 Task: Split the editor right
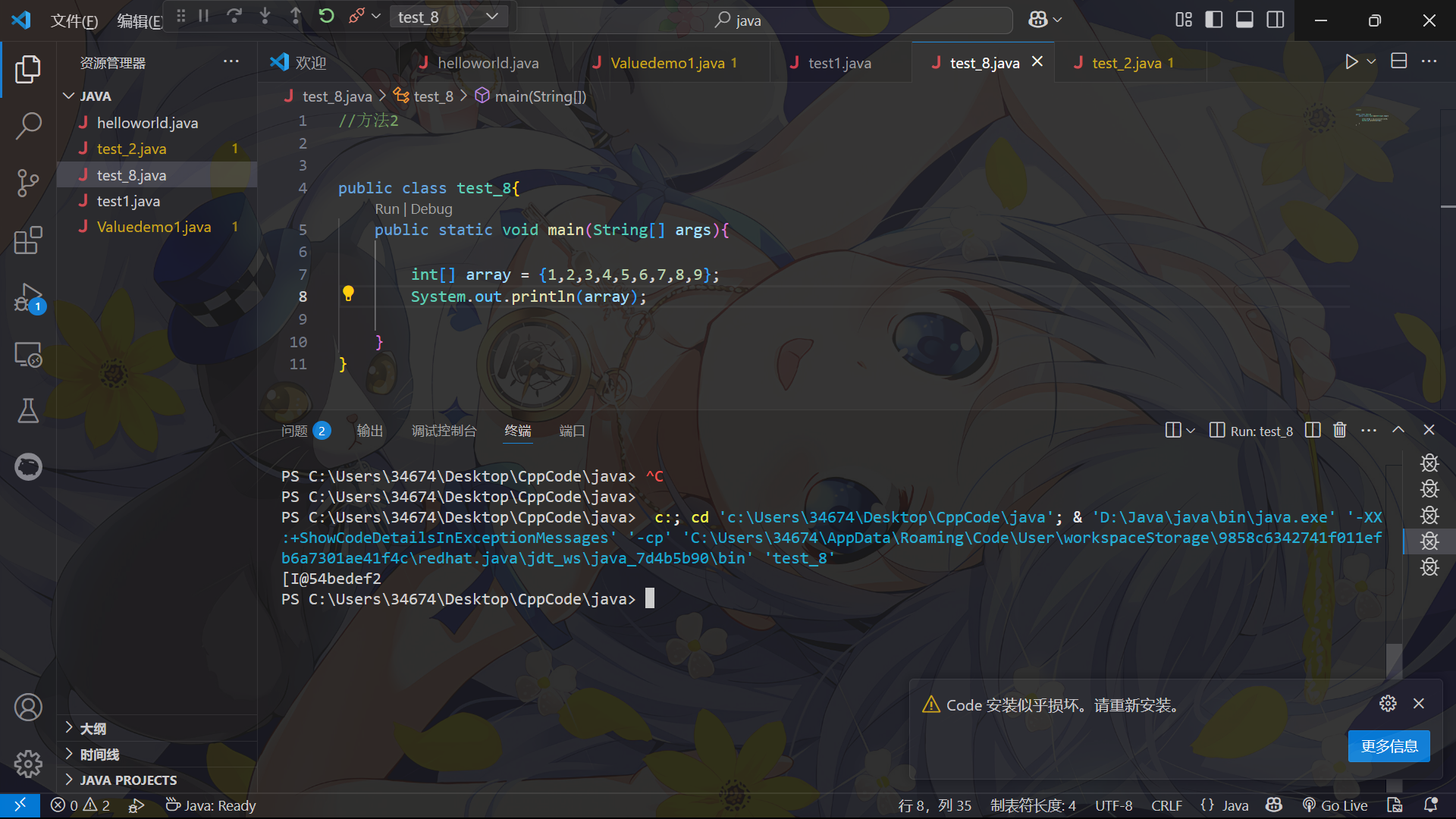(1399, 61)
